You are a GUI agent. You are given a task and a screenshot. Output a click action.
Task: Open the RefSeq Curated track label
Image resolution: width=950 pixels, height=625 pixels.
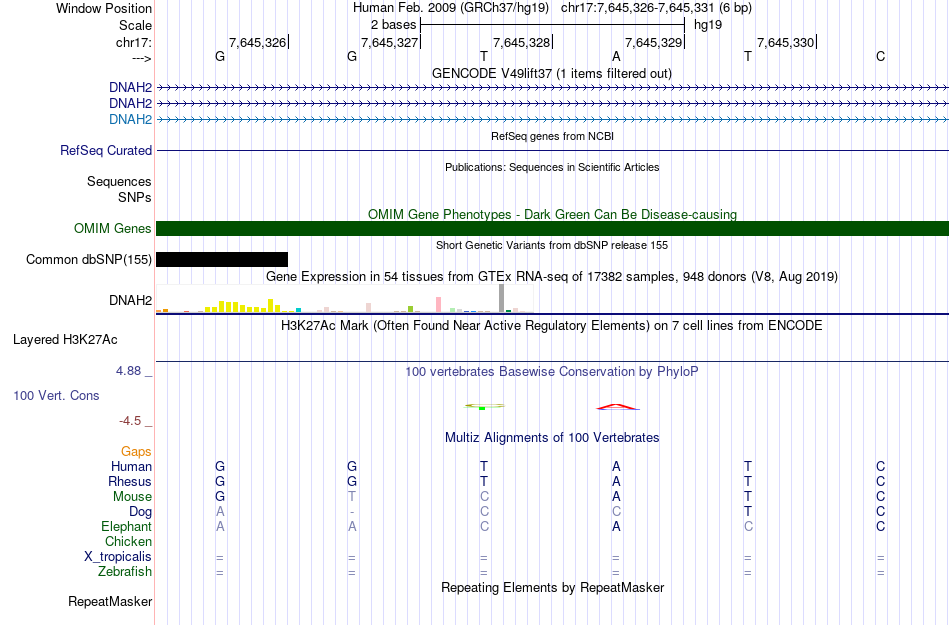click(106, 150)
